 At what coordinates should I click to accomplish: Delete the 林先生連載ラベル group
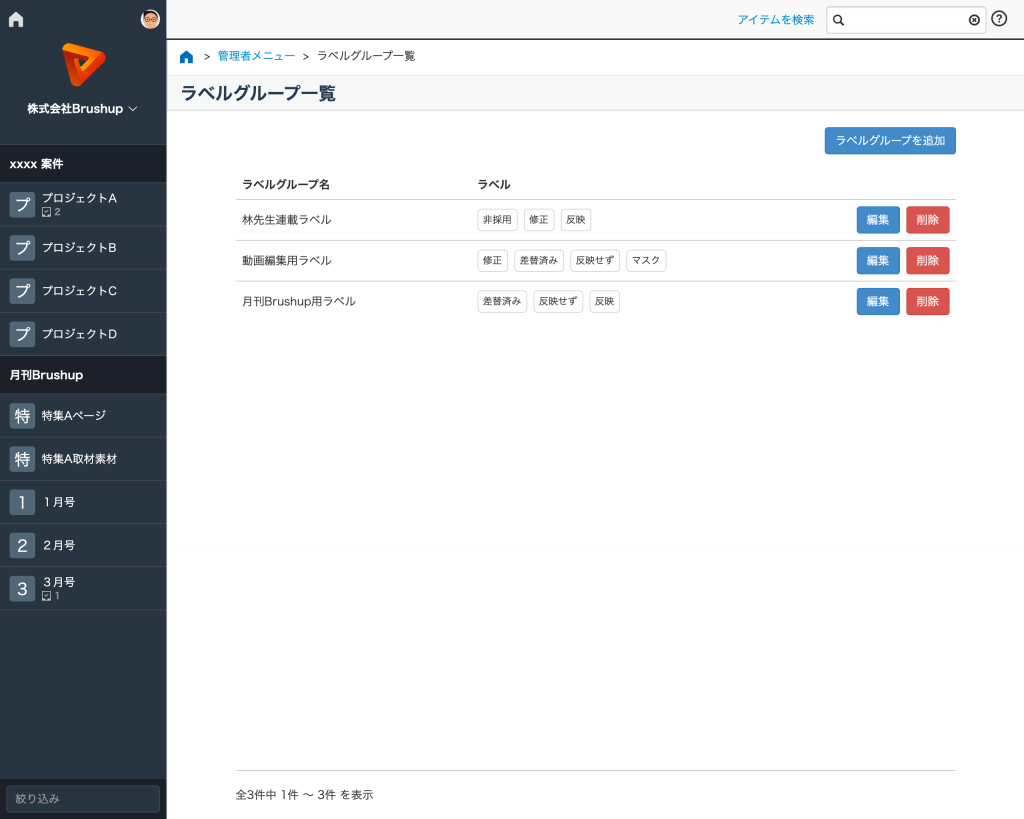pos(927,220)
